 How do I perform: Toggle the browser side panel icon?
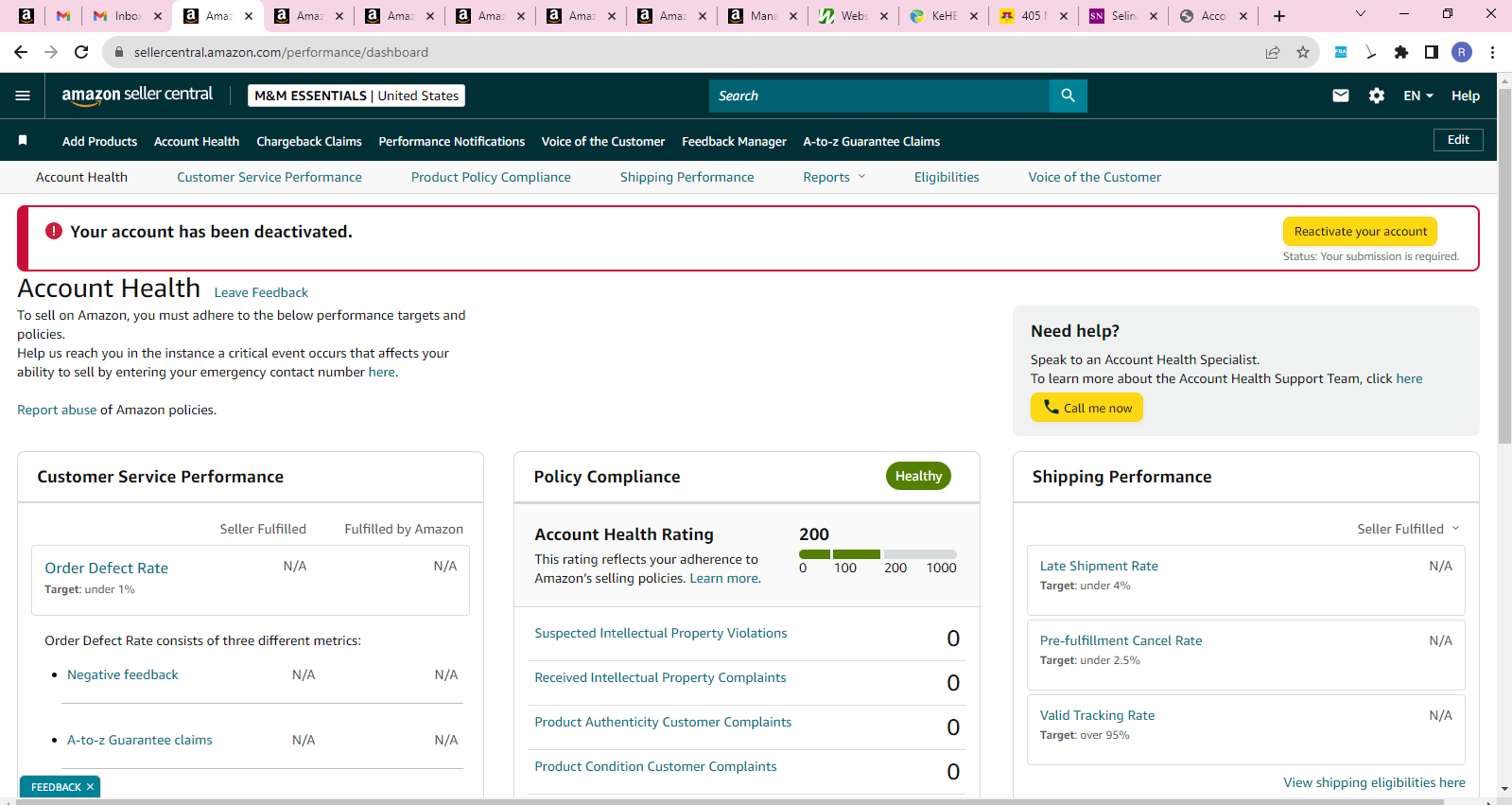click(x=1432, y=52)
